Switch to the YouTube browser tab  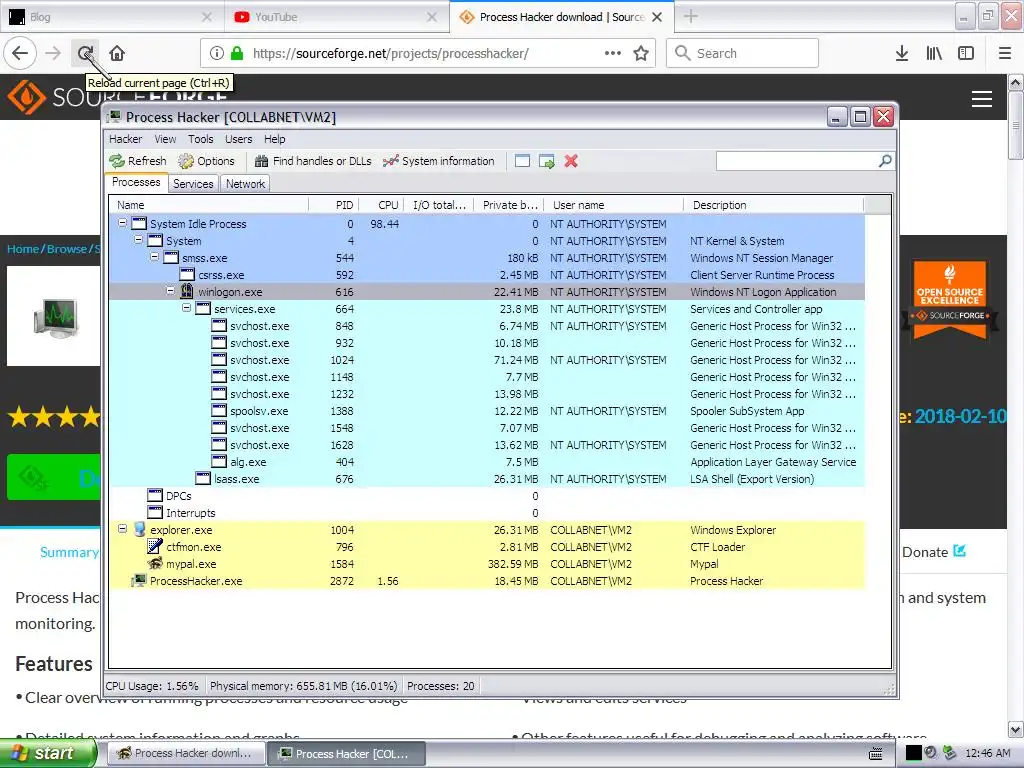(336, 17)
